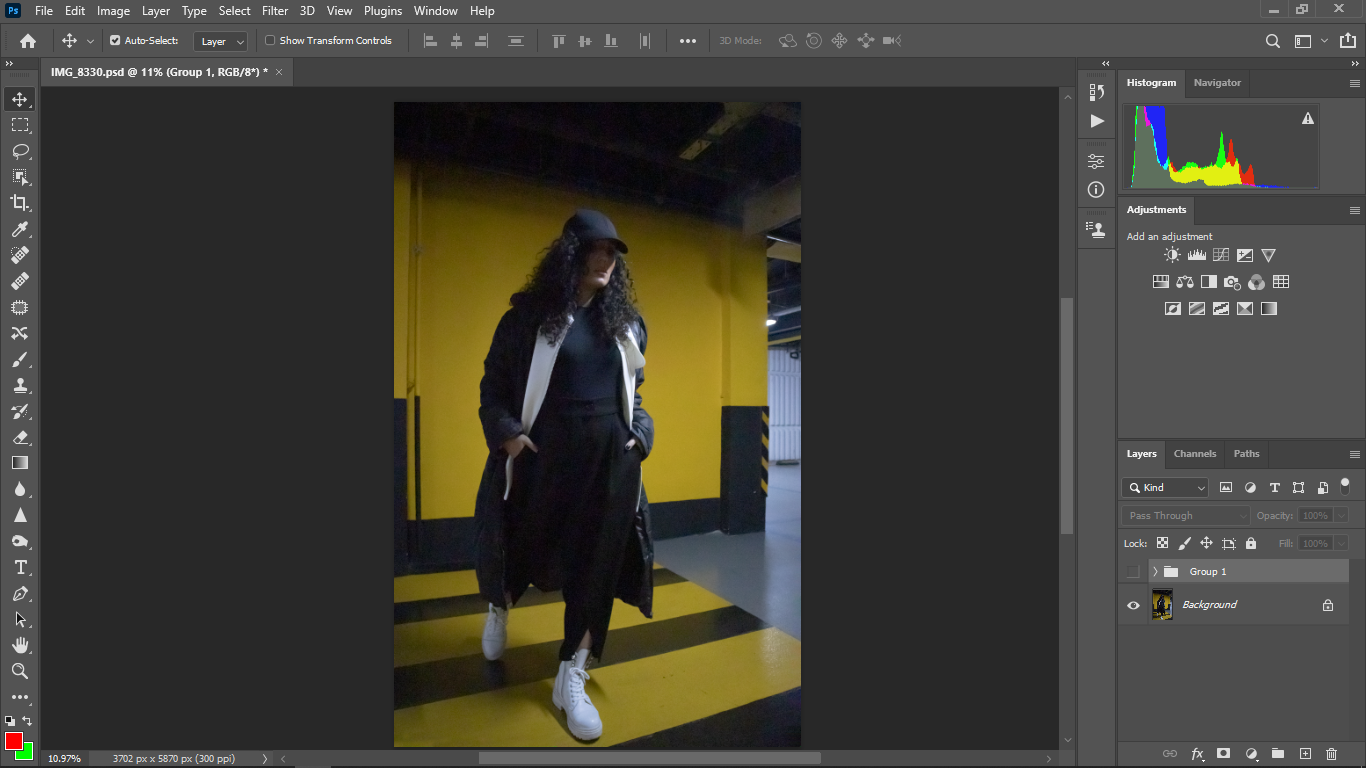Select the History Brush tool
Viewport: 1366px width, 768px height.
[19, 412]
